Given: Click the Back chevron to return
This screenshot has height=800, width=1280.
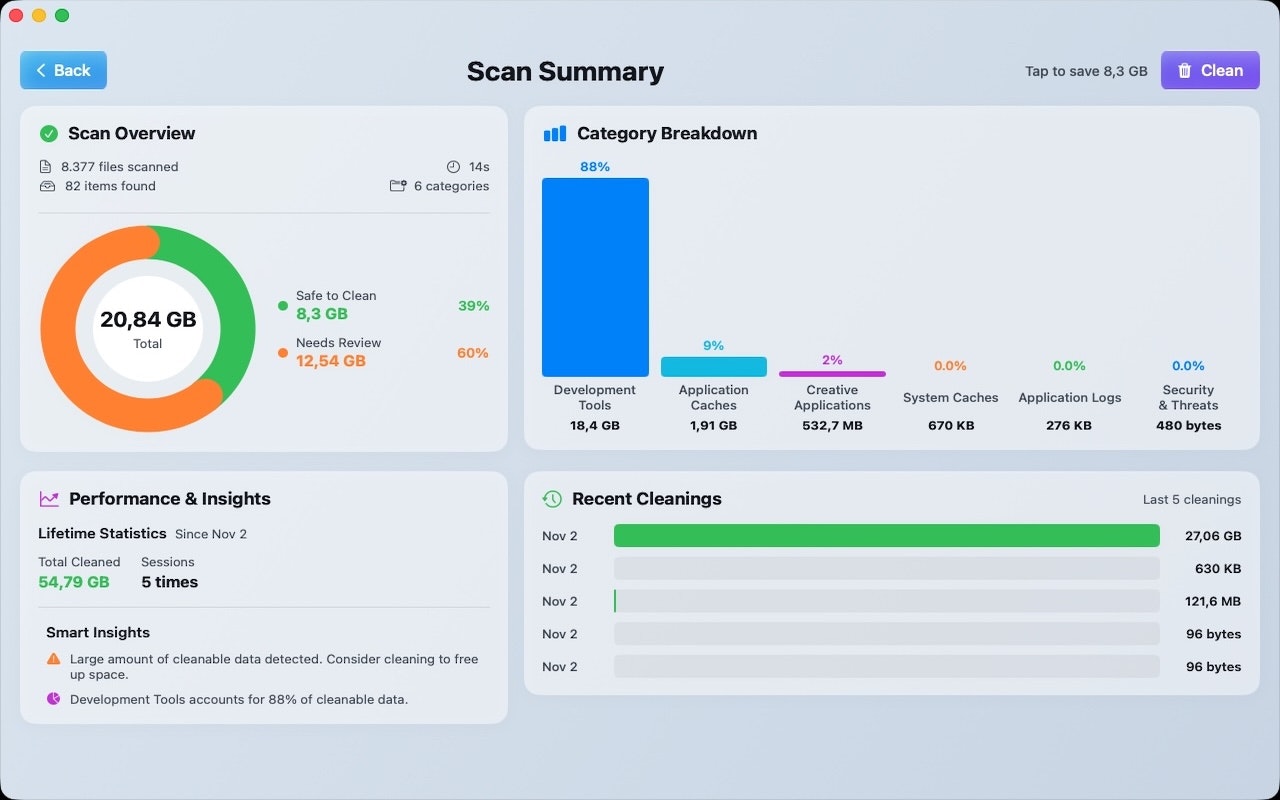Looking at the screenshot, I should (x=40, y=70).
